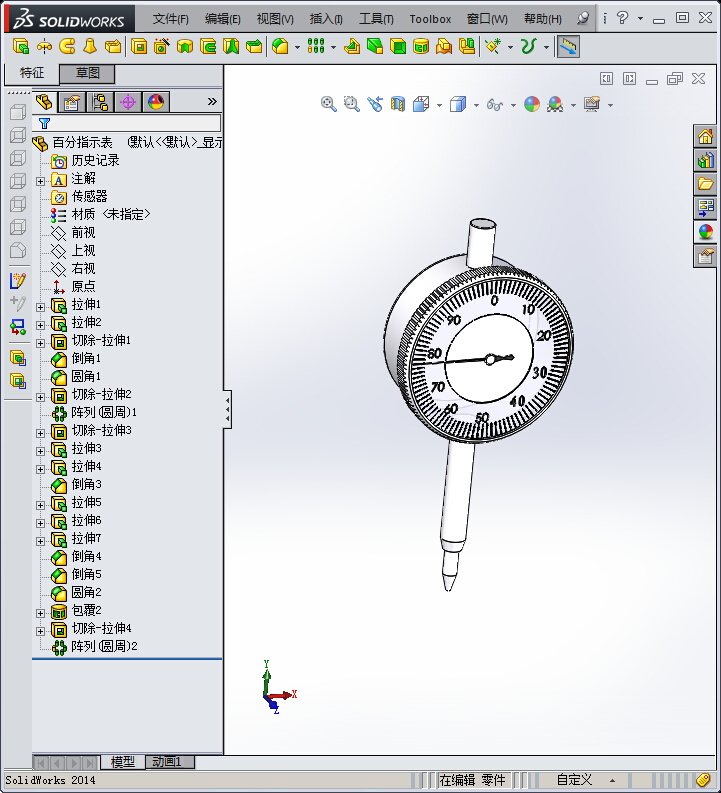Open the 帮助(H) menu

click(543, 19)
